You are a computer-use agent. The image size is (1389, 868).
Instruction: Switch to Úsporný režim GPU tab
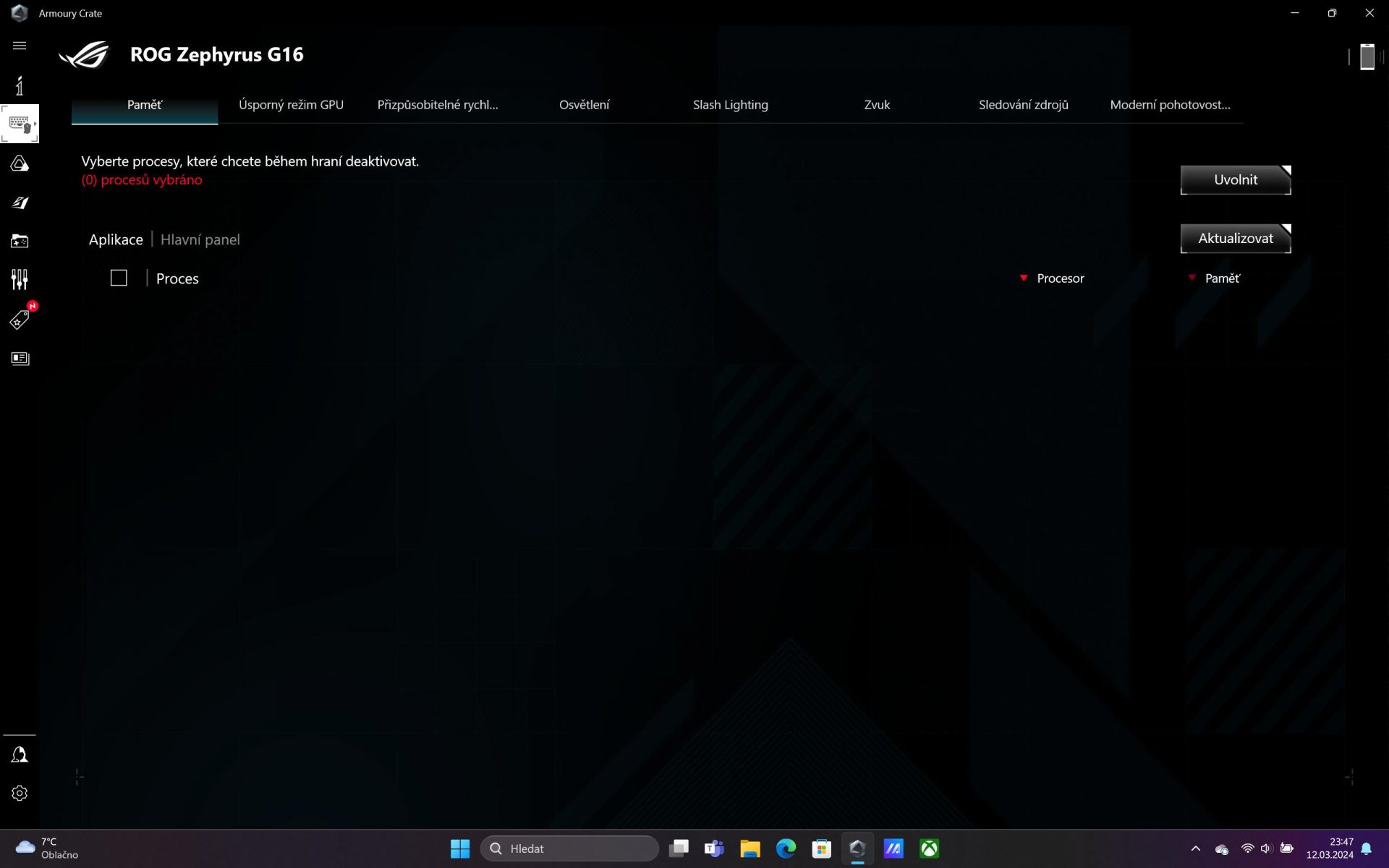click(x=291, y=105)
